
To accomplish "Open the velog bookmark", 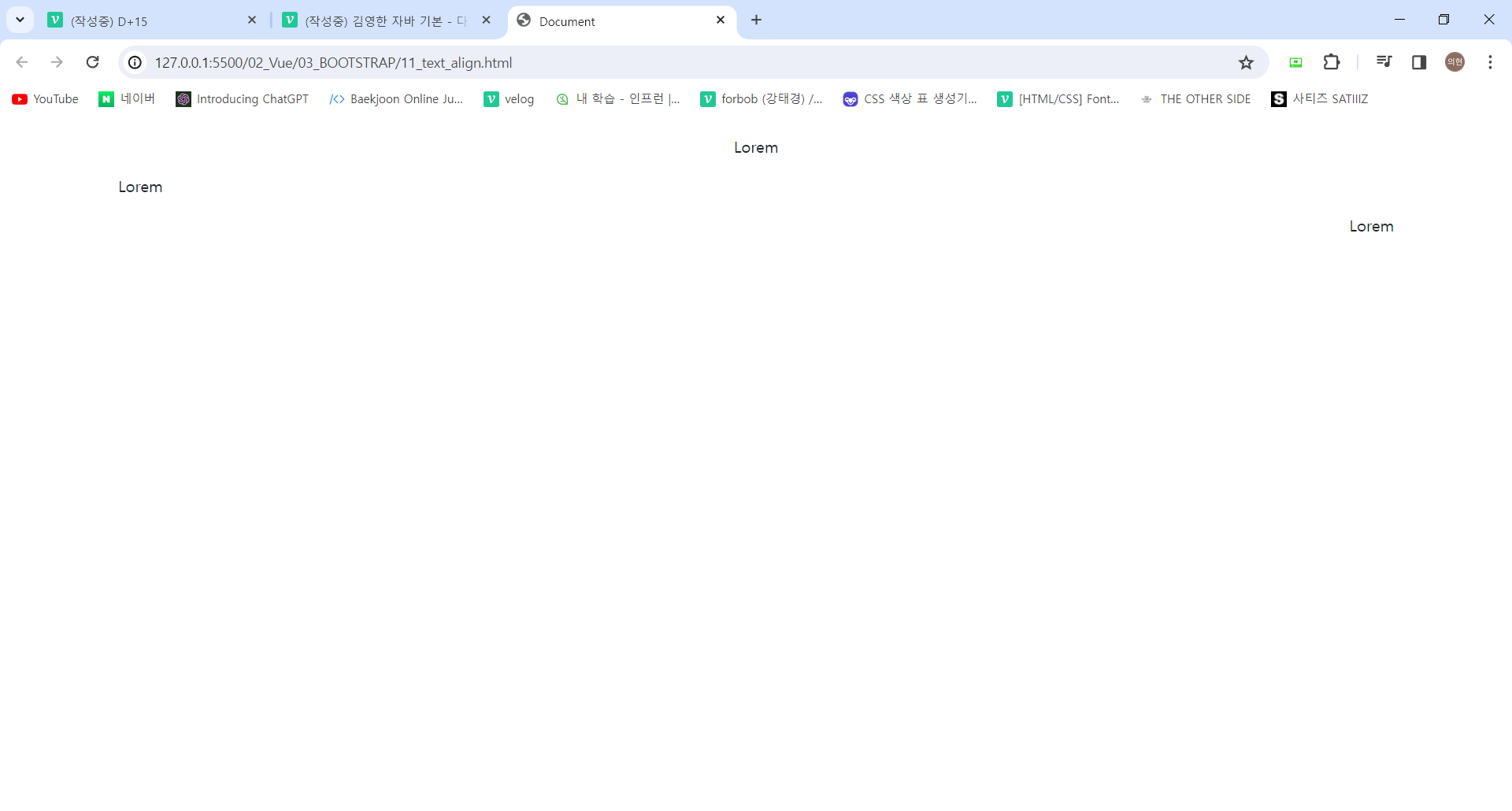I will 509,99.
